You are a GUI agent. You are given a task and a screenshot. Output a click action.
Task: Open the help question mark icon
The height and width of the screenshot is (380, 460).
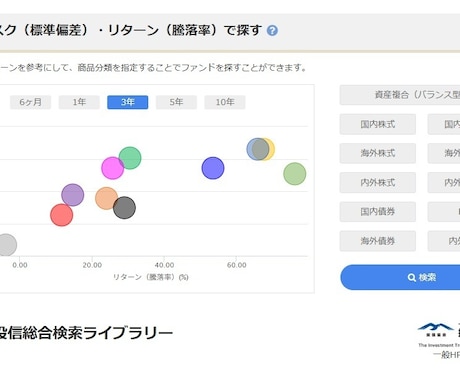272,31
